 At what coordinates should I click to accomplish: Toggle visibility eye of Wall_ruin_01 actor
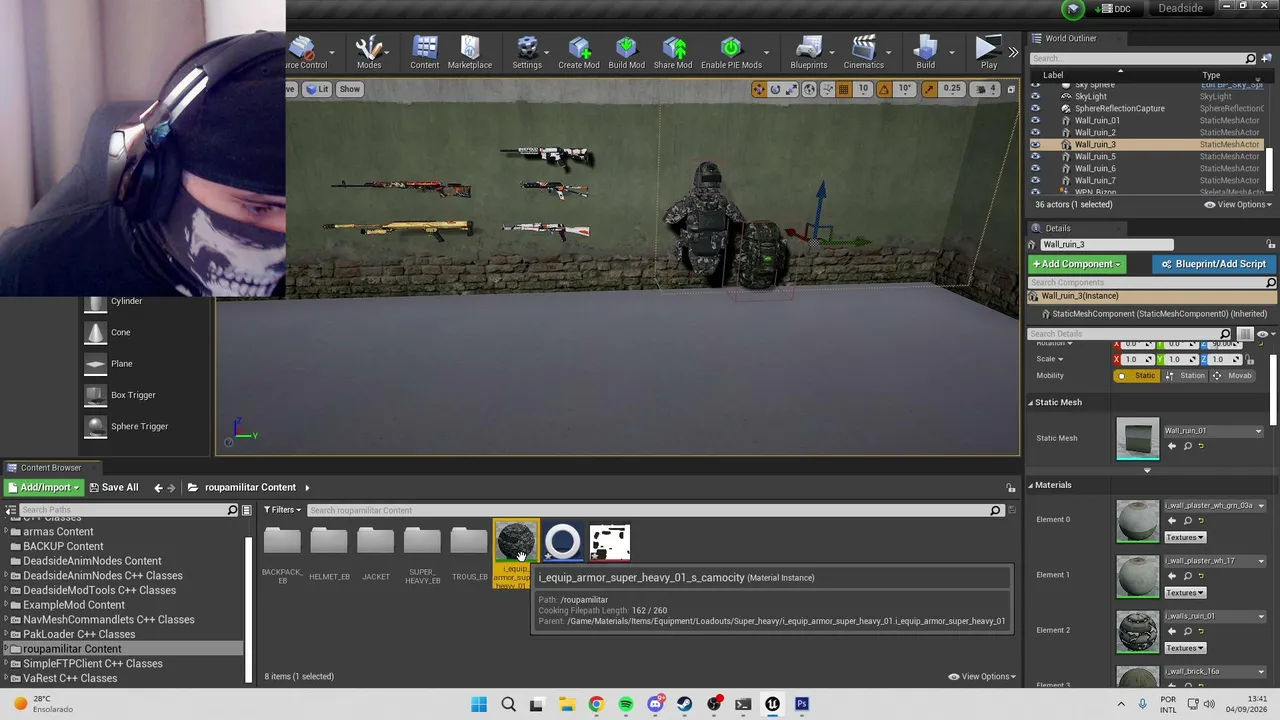[x=1035, y=120]
